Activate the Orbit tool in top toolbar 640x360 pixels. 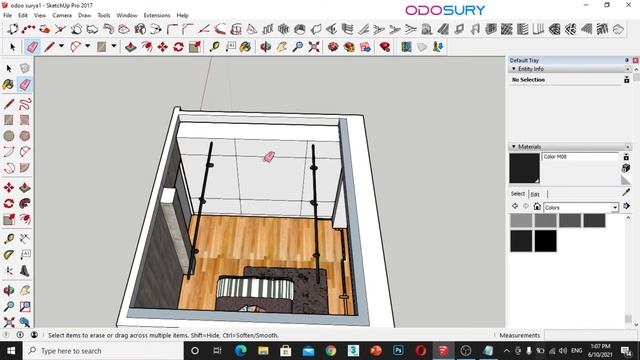tap(266, 47)
